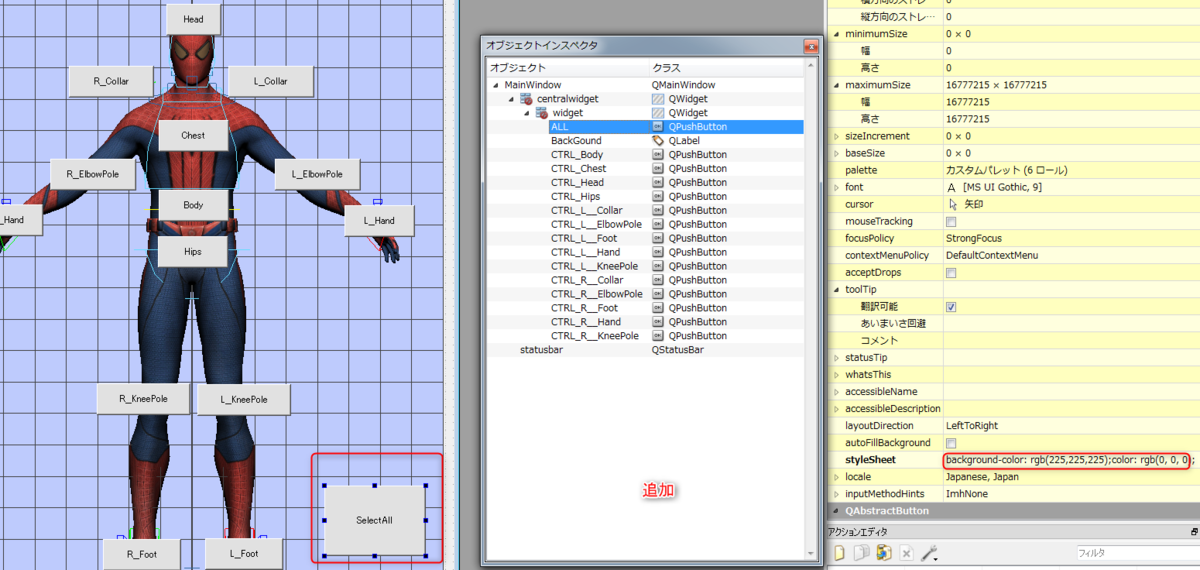Click the float icon of Action Editor panel

click(1193, 532)
